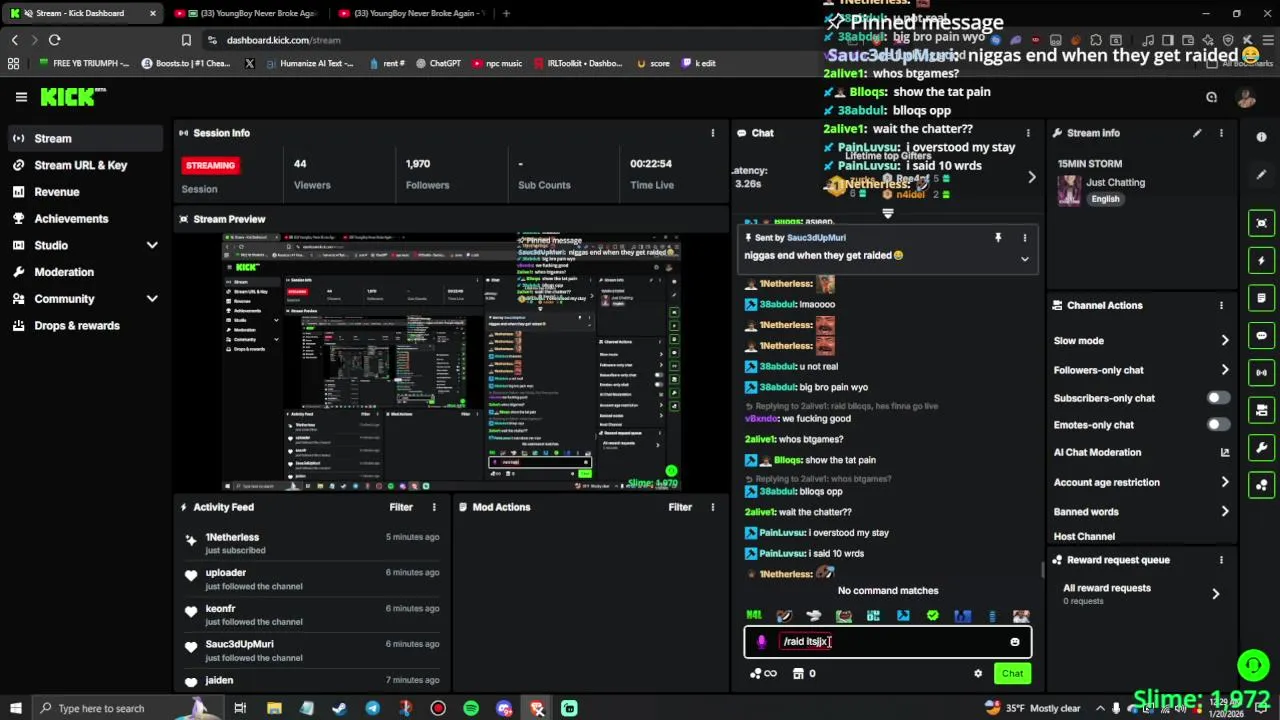Expand Community submenu in sidebar
This screenshot has width=1280, height=720.
152,299
